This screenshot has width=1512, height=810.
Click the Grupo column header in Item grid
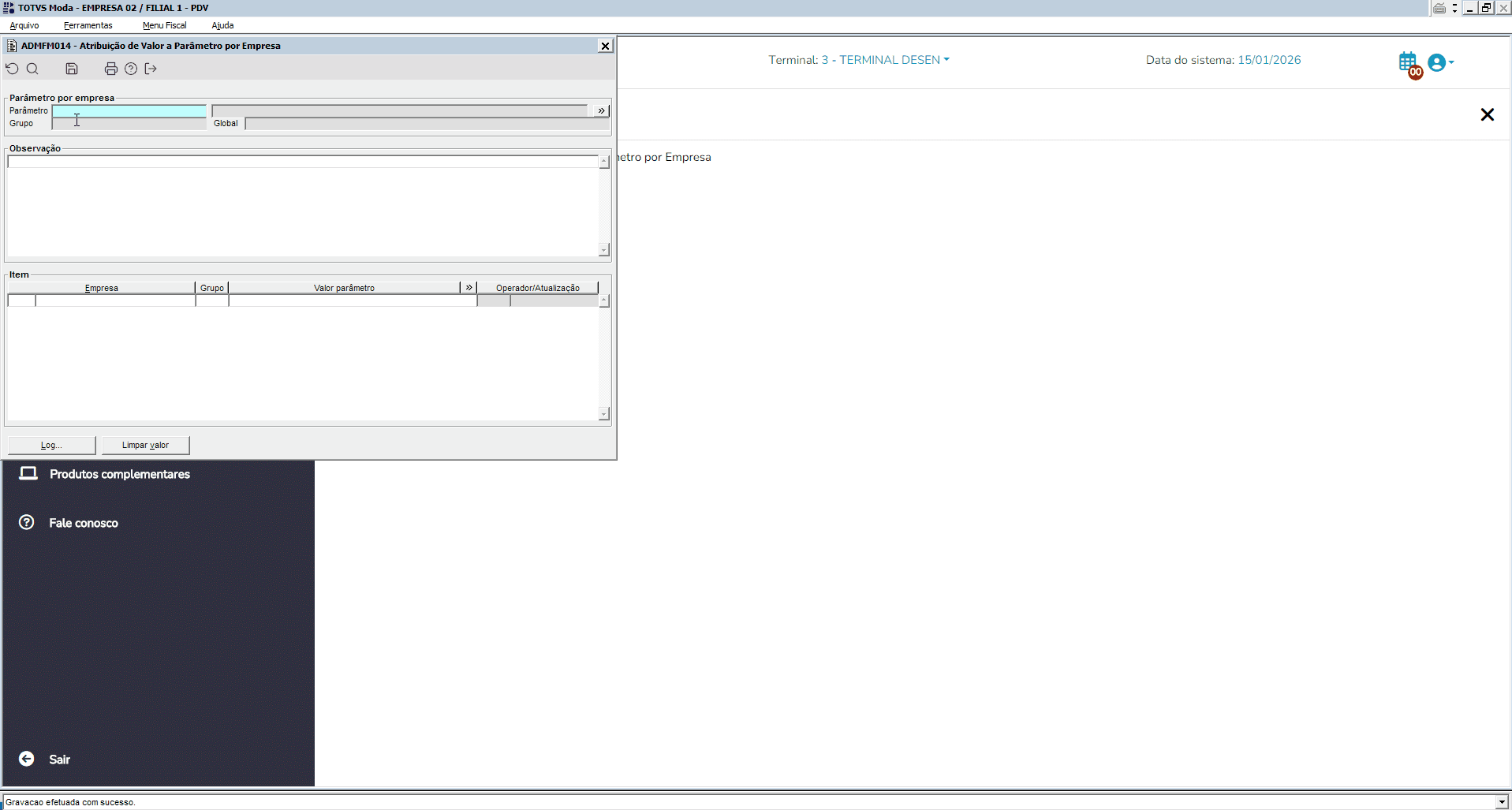point(212,288)
